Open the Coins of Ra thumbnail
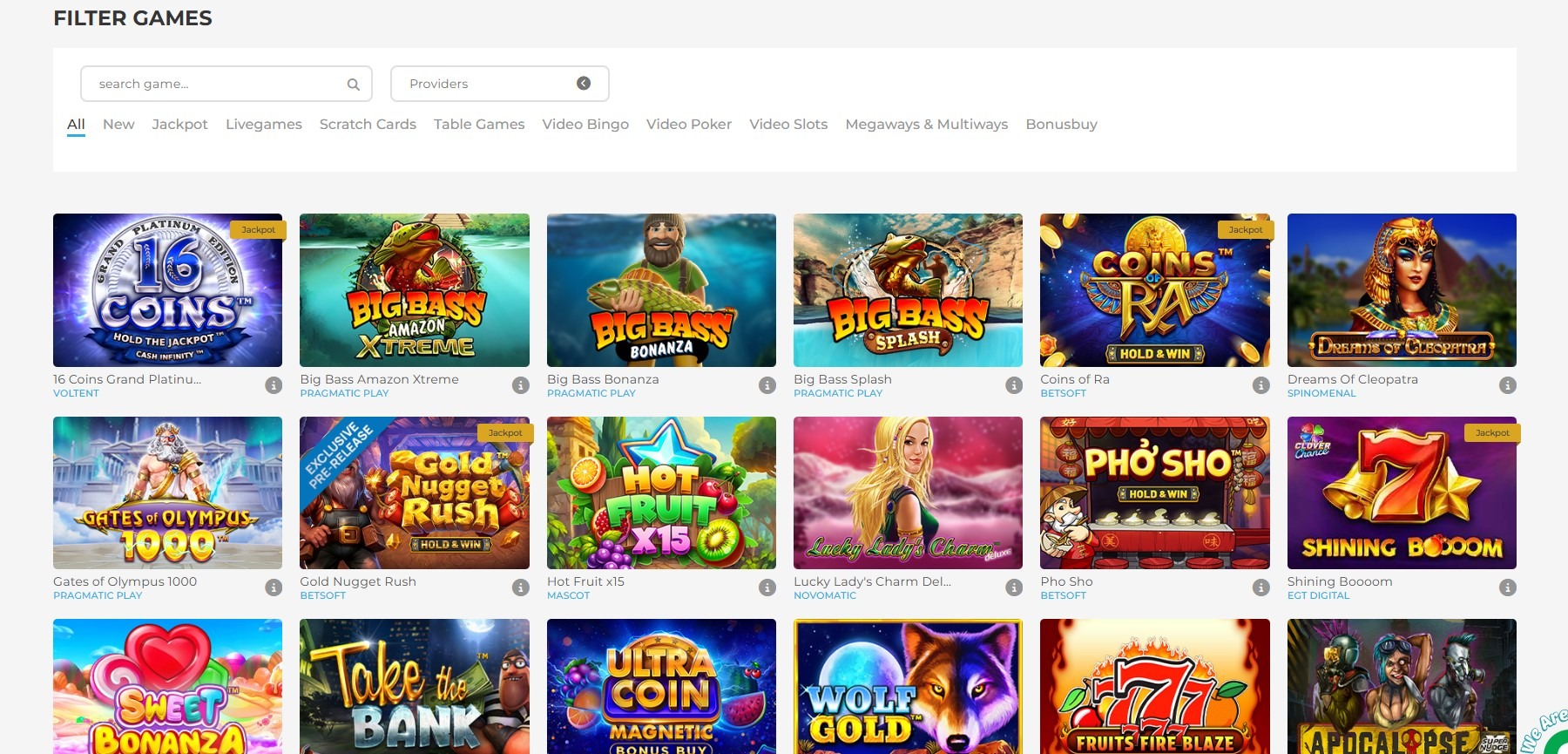 point(1155,290)
